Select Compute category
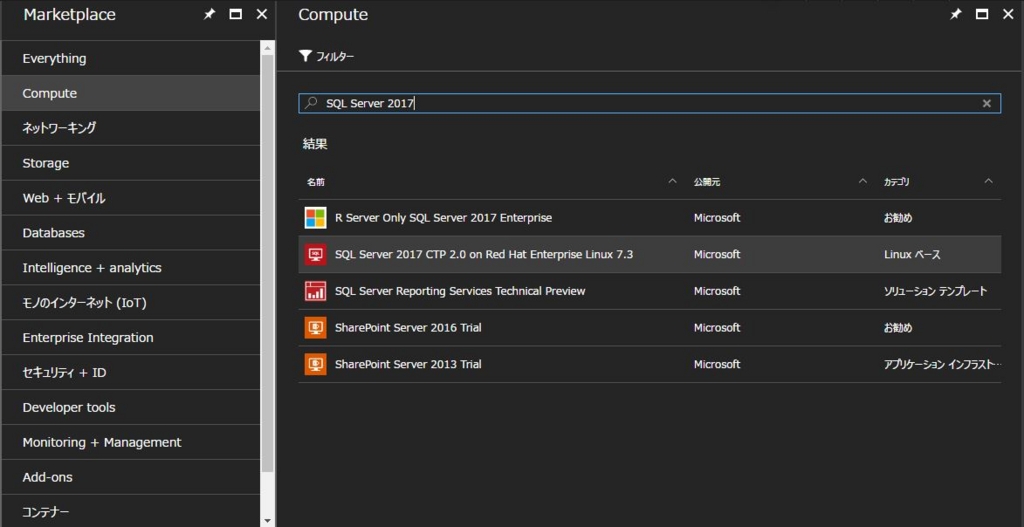This screenshot has height=527, width=1024. tap(131, 93)
